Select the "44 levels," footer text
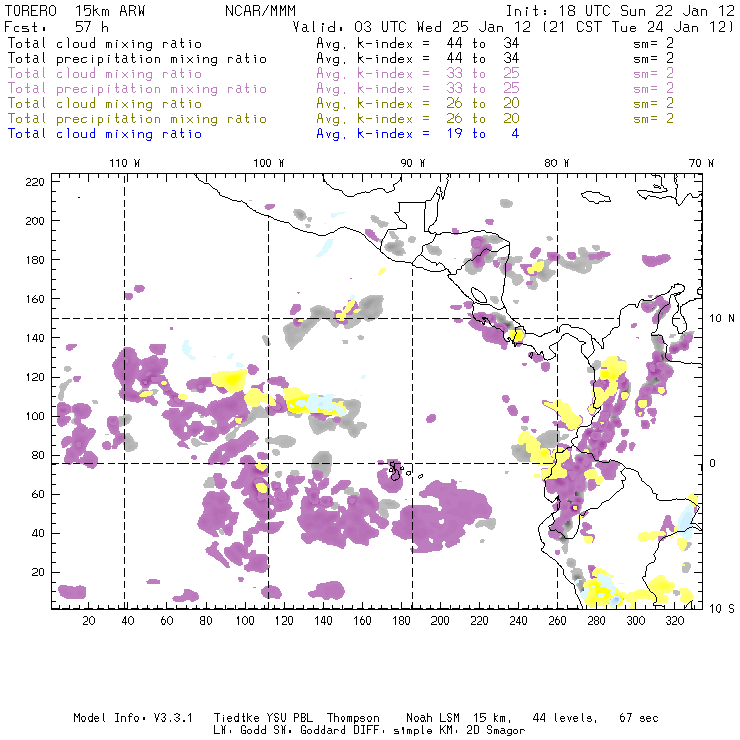 pos(565,718)
